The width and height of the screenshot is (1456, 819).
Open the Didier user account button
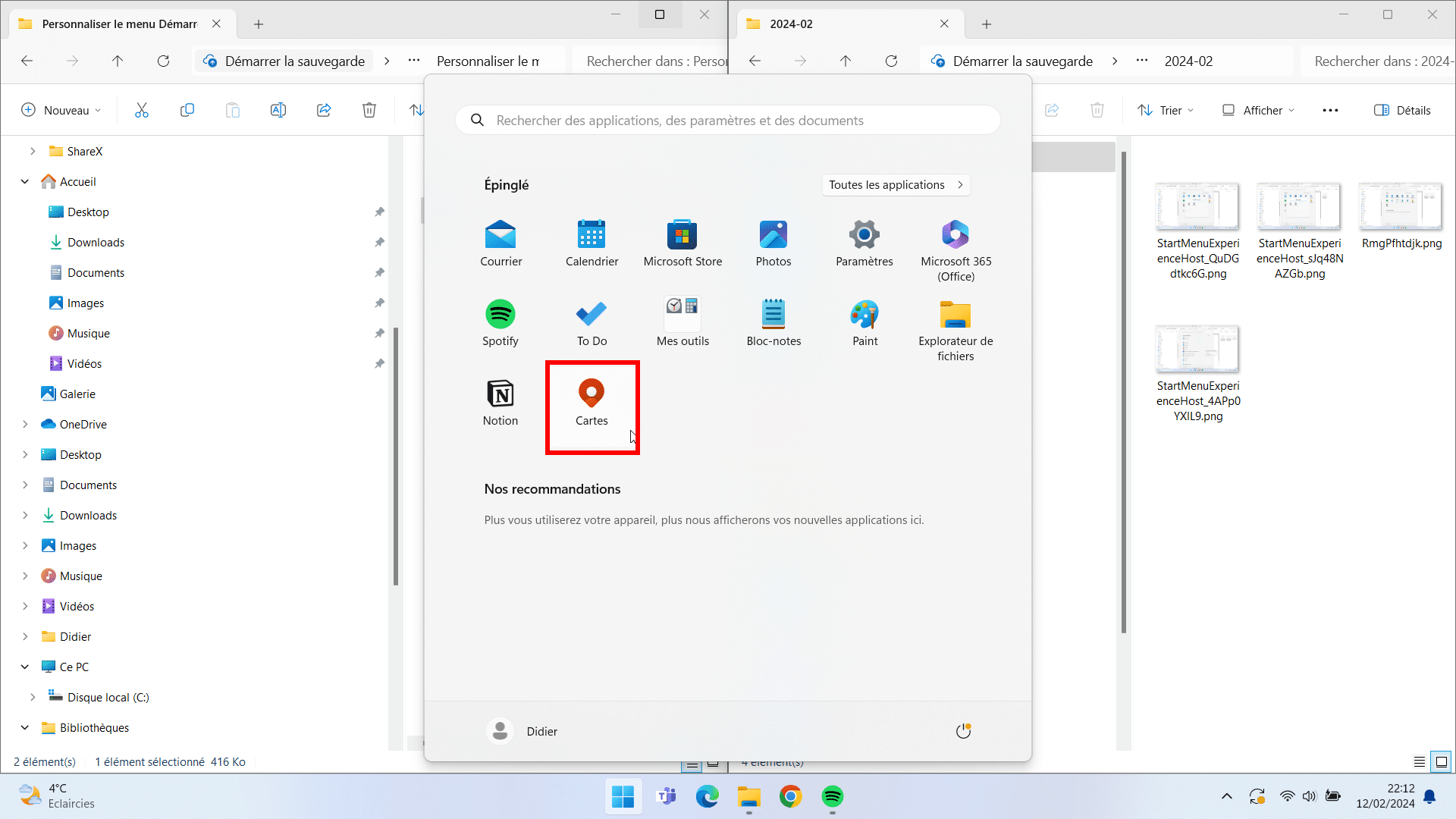[522, 731]
